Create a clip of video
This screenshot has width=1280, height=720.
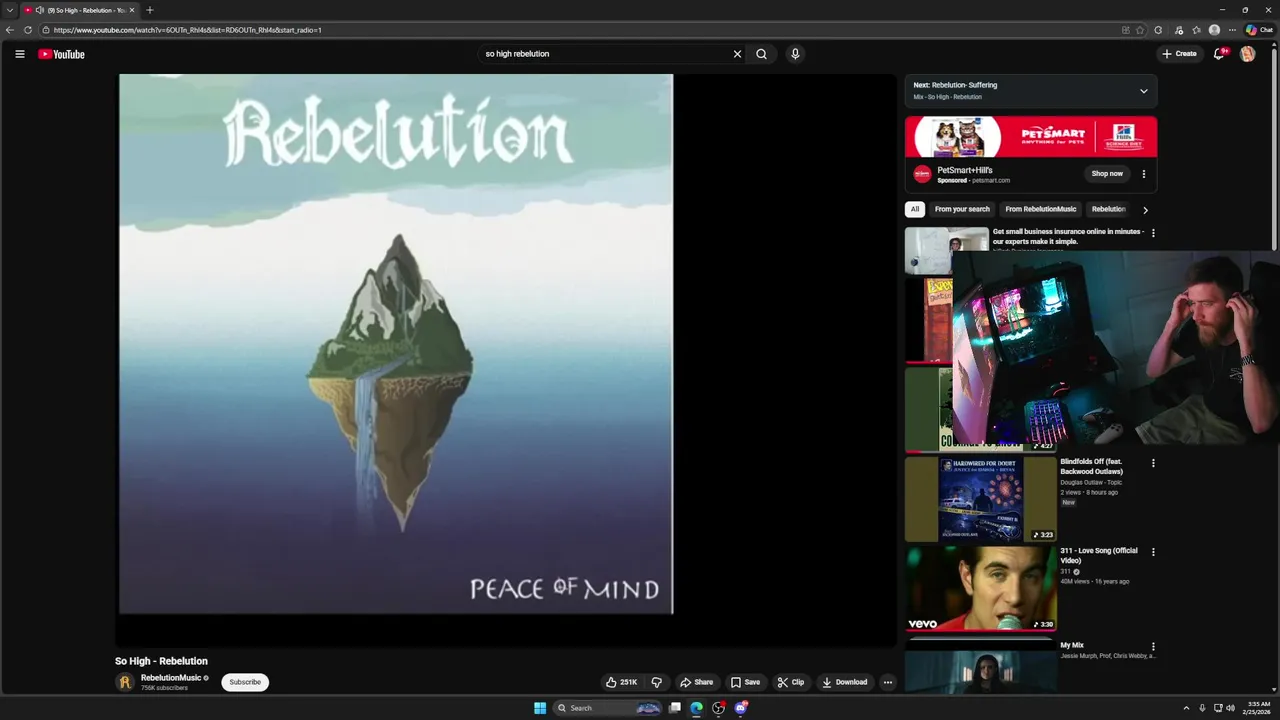click(790, 682)
